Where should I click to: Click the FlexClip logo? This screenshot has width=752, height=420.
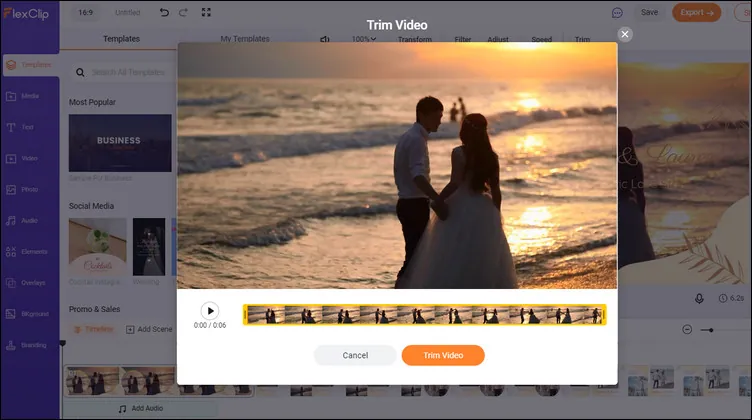(x=26, y=13)
